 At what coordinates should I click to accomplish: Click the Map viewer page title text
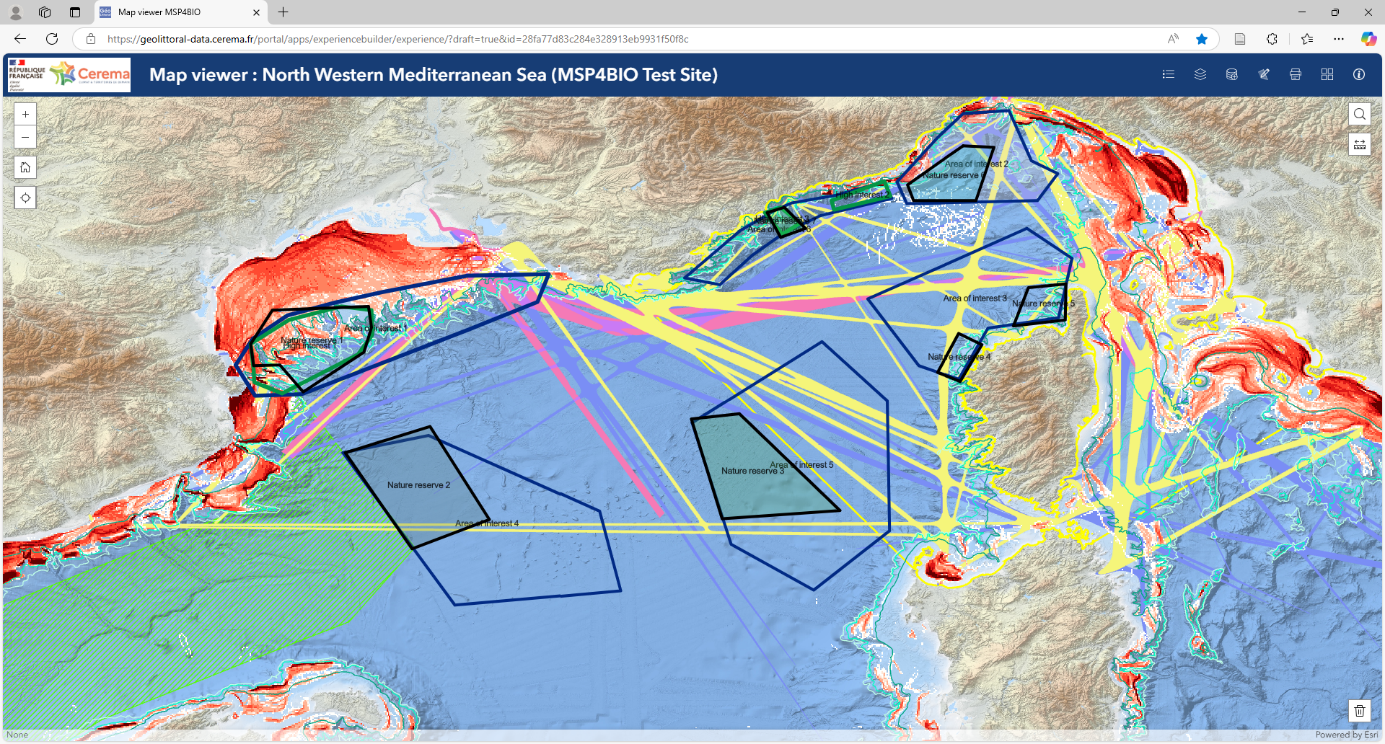click(433, 75)
